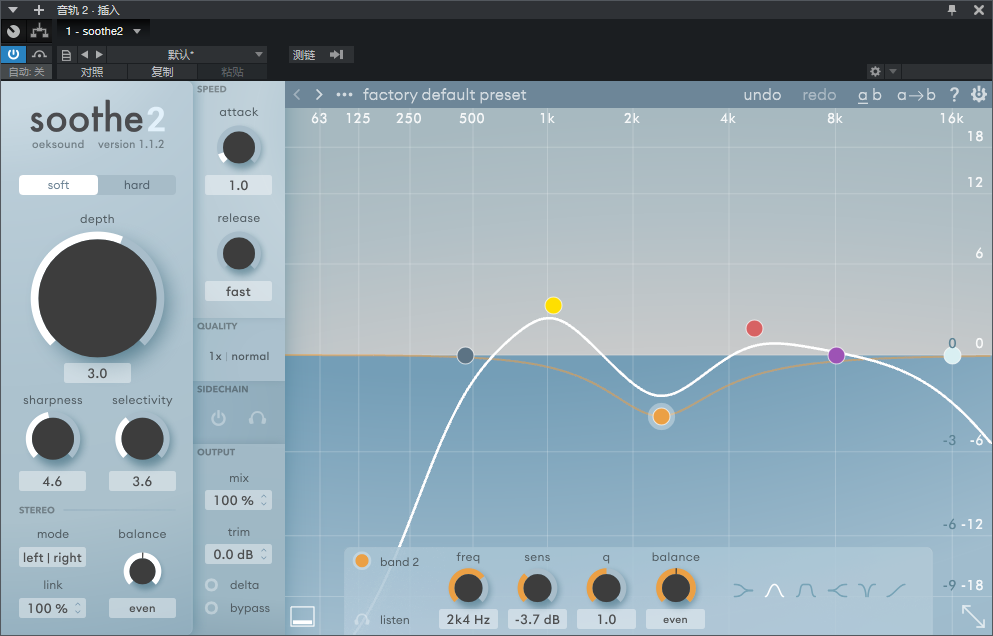Image resolution: width=993 pixels, height=636 pixels.
Task: Click the attack knob
Action: tap(239, 148)
